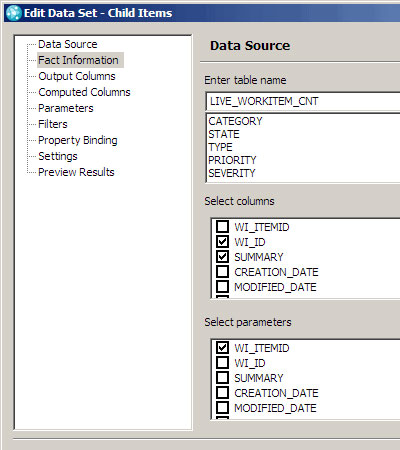Uncheck WI_ITEMID under Select parameters
Image resolution: width=400 pixels, height=450 pixels.
222,348
